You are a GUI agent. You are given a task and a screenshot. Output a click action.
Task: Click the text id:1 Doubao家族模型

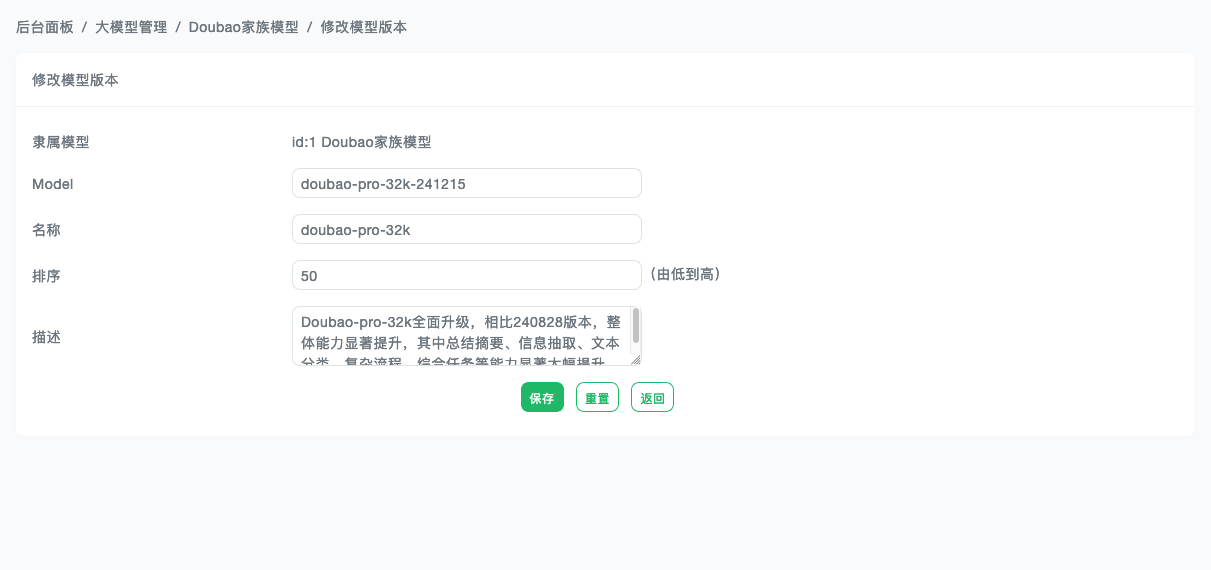point(361,142)
